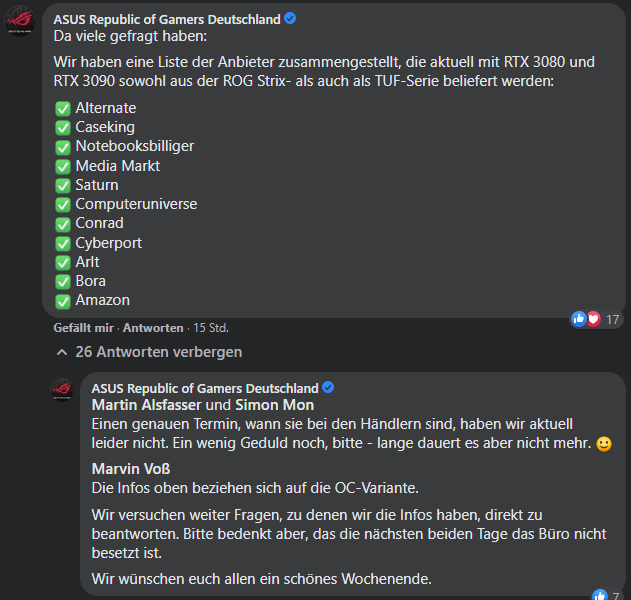The height and width of the screenshot is (600, 631).
Task: Open Simon Mon's profile
Action: coord(274,406)
